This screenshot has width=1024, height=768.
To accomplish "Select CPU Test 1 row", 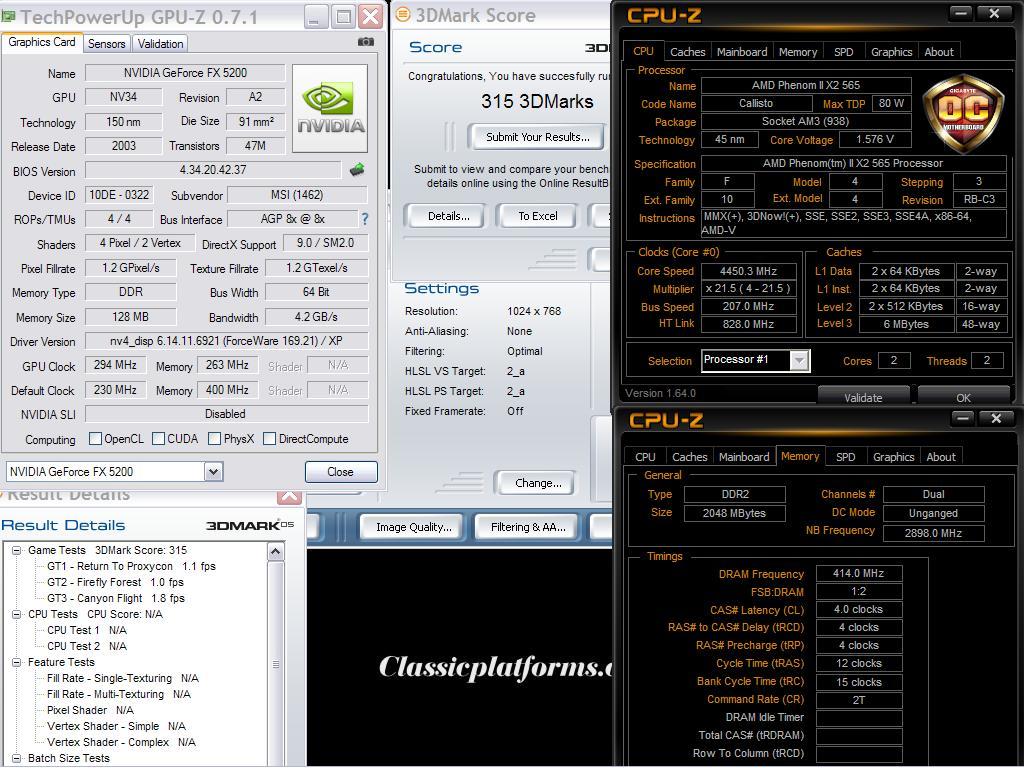I will coord(87,630).
